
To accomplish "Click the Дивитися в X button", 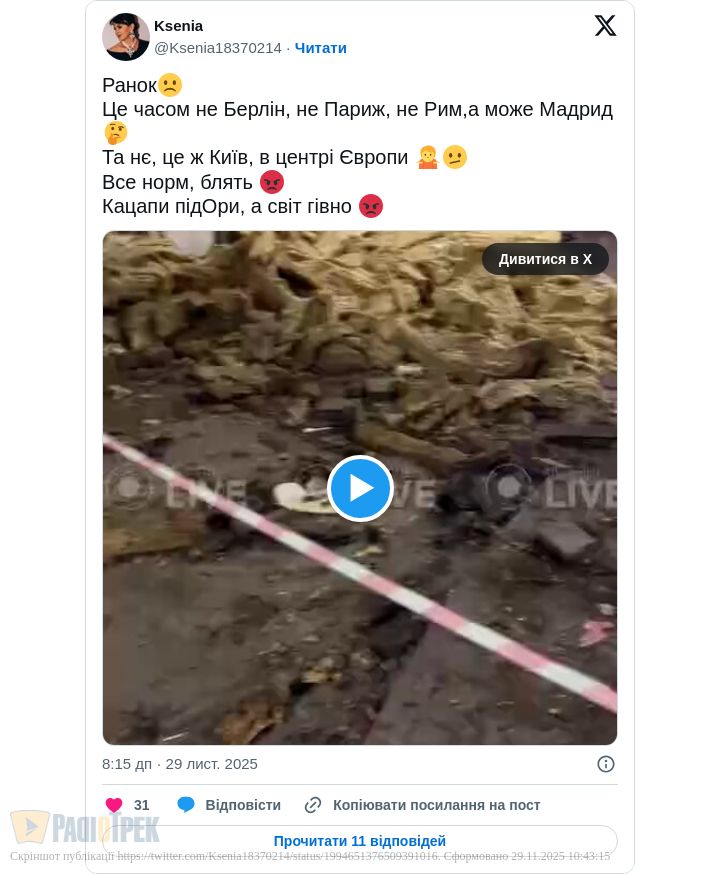I will 545,259.
